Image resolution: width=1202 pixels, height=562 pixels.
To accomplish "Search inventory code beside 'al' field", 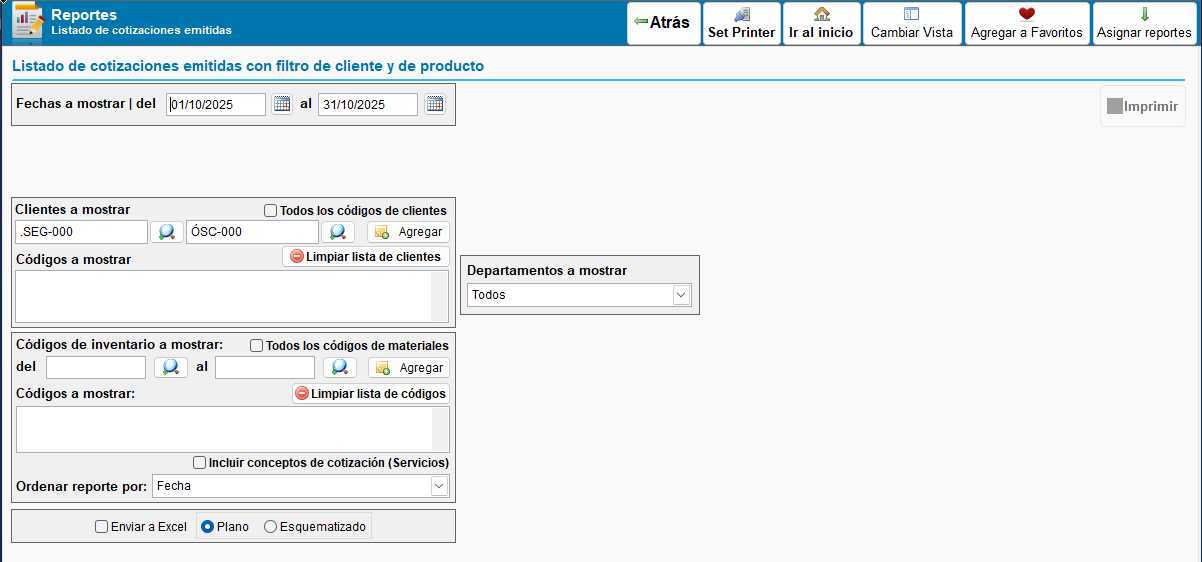I will pyautogui.click(x=341, y=368).
